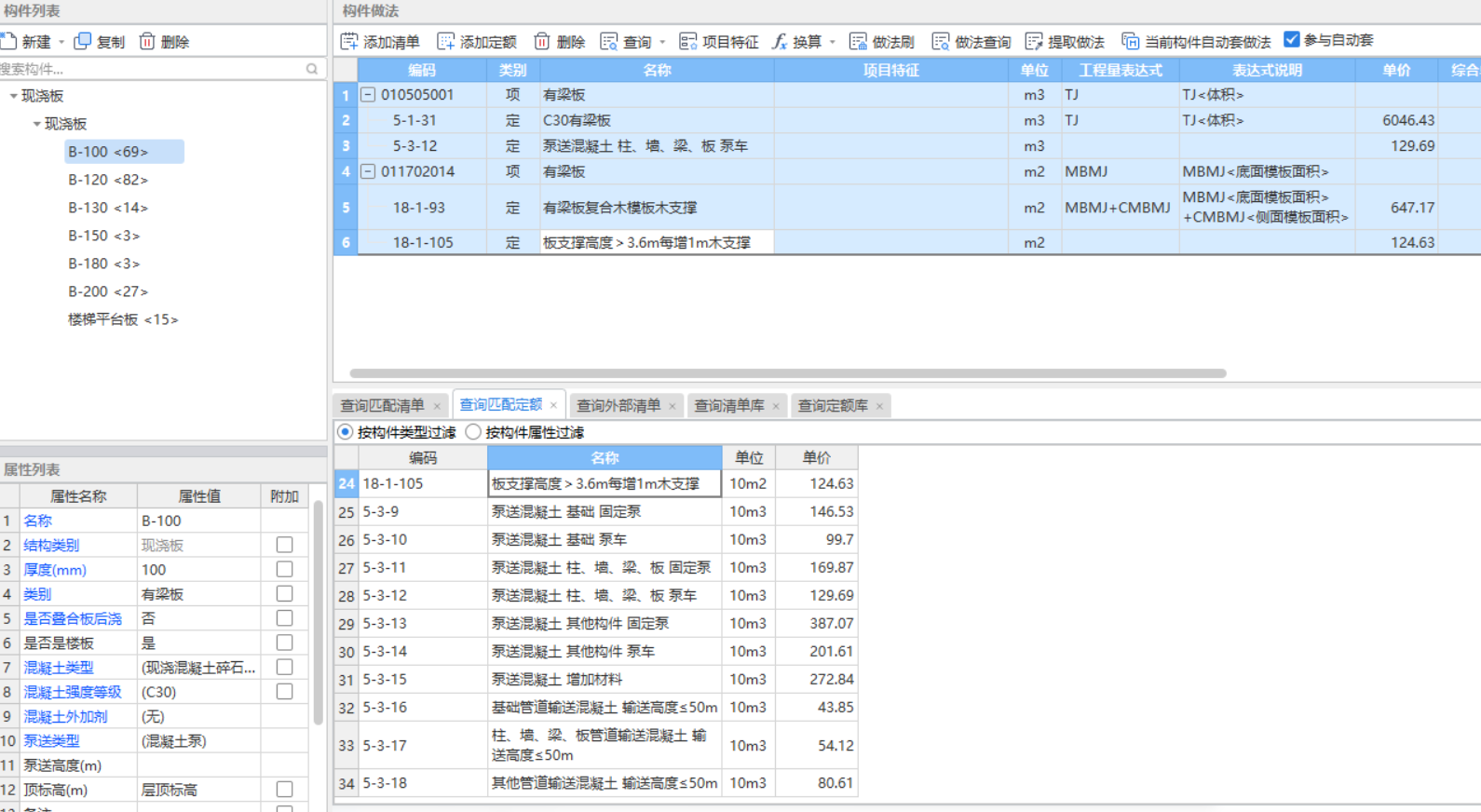The height and width of the screenshot is (812, 1481).
Task: Check the 附加 box for 结构类别
Action: (x=285, y=545)
